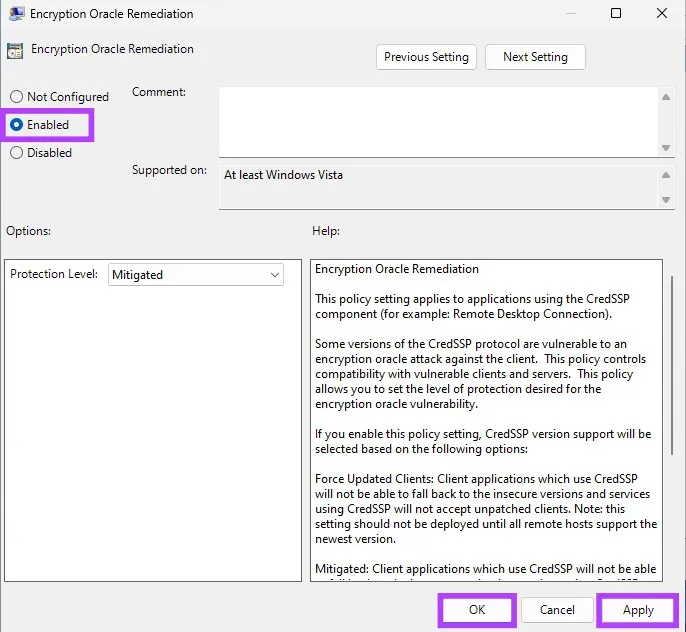Click the Help heading 'Encryption Oracle Remediation'
The image size is (686, 632).
[397, 269]
